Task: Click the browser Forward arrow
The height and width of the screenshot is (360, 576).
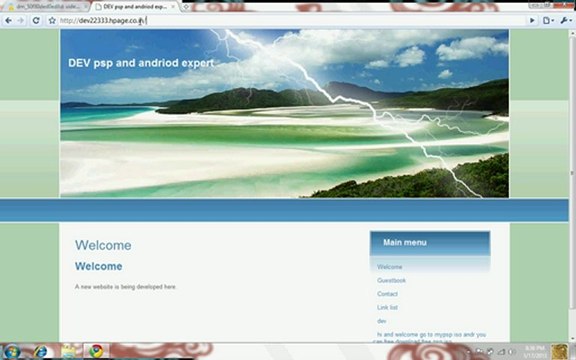Action: coord(21,21)
